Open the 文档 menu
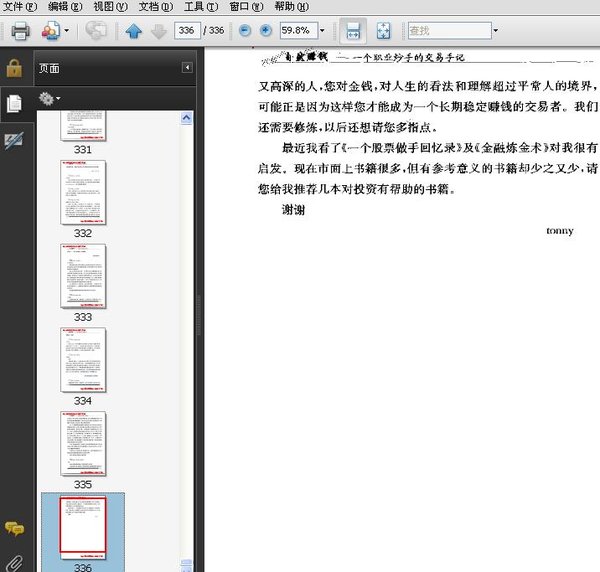Viewport: 600px width, 572px height. coord(156,7)
